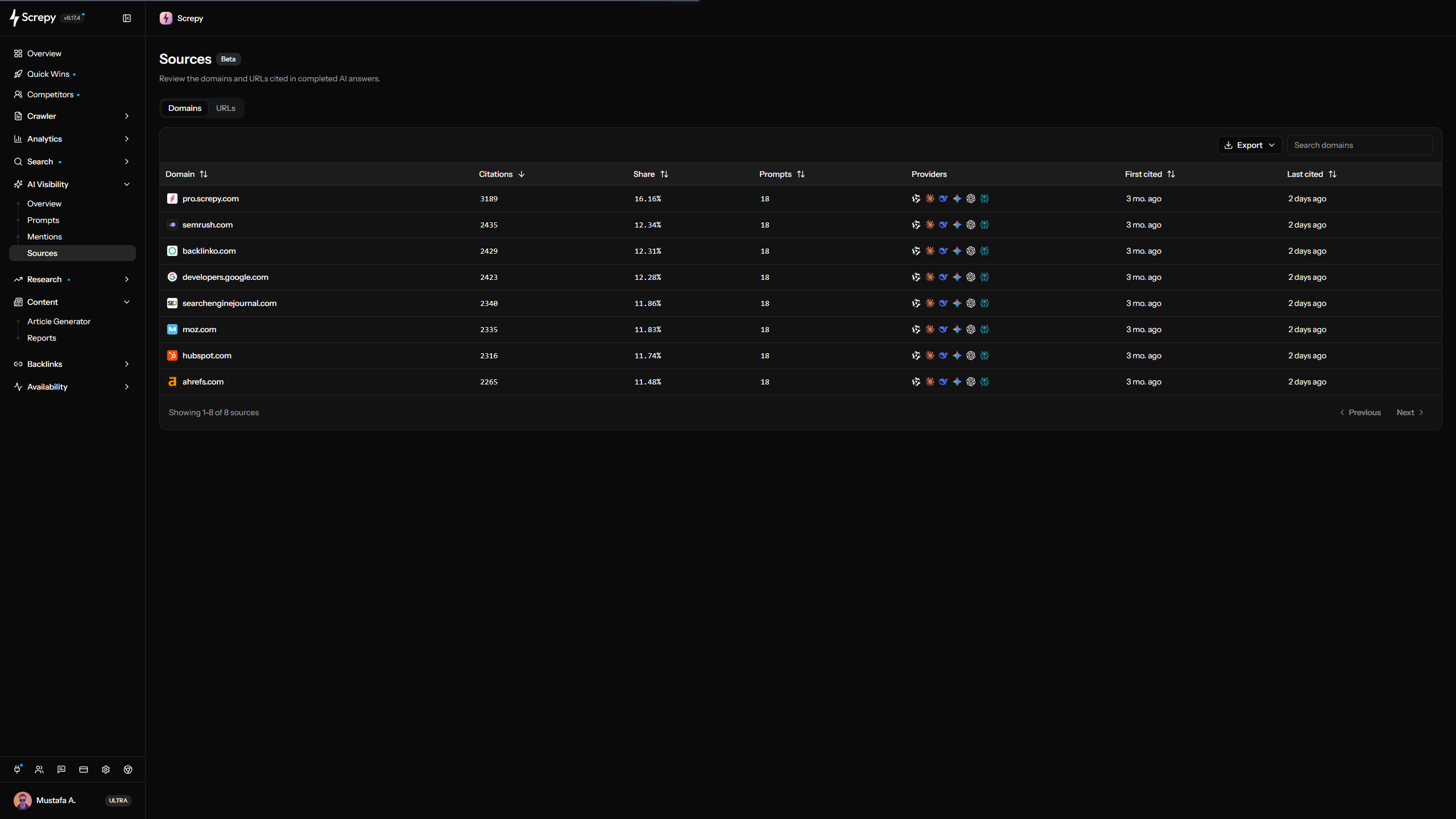Click the v6.17.4 version badge
Screen dimensions: 1456x819
[72, 18]
